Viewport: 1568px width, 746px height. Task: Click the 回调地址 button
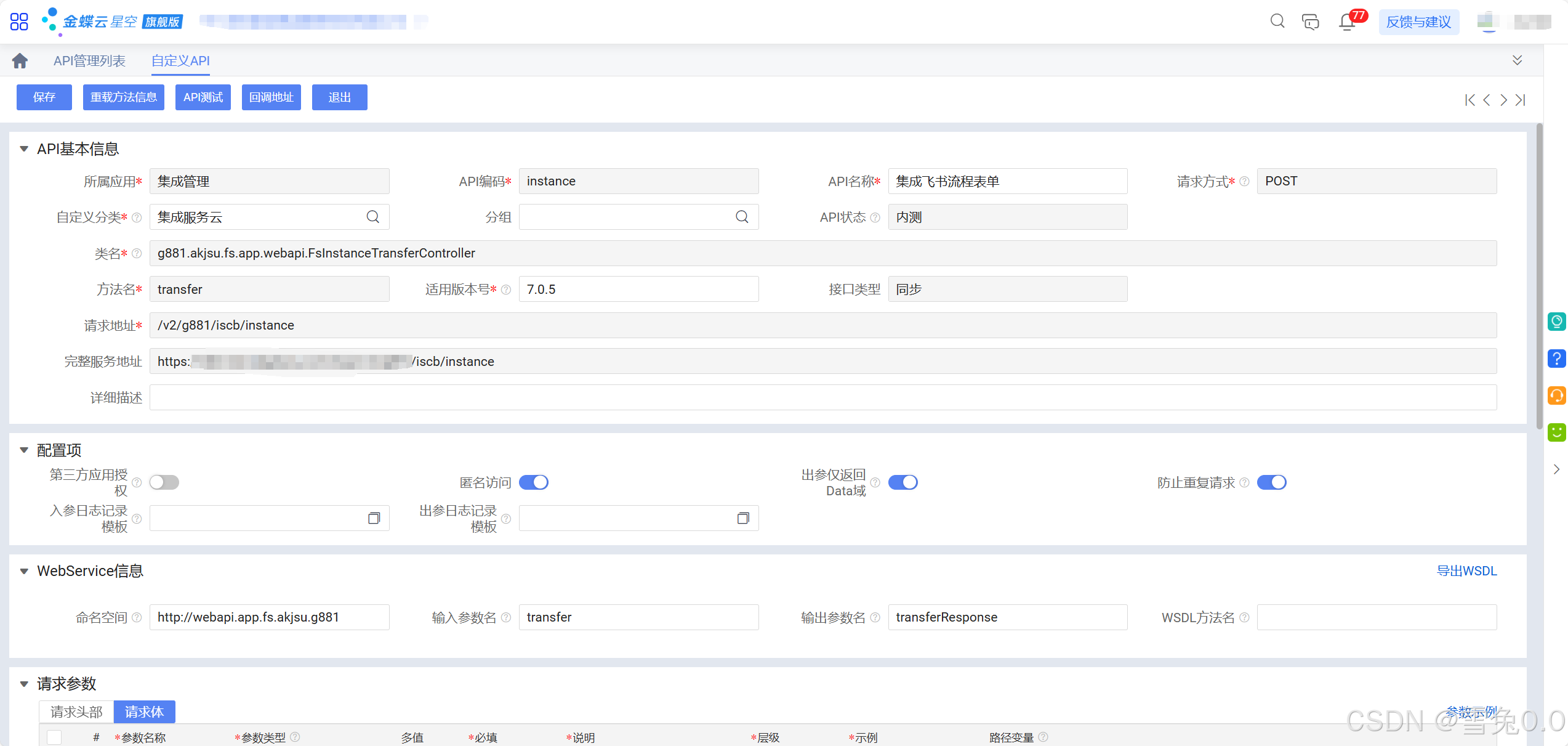coord(271,97)
